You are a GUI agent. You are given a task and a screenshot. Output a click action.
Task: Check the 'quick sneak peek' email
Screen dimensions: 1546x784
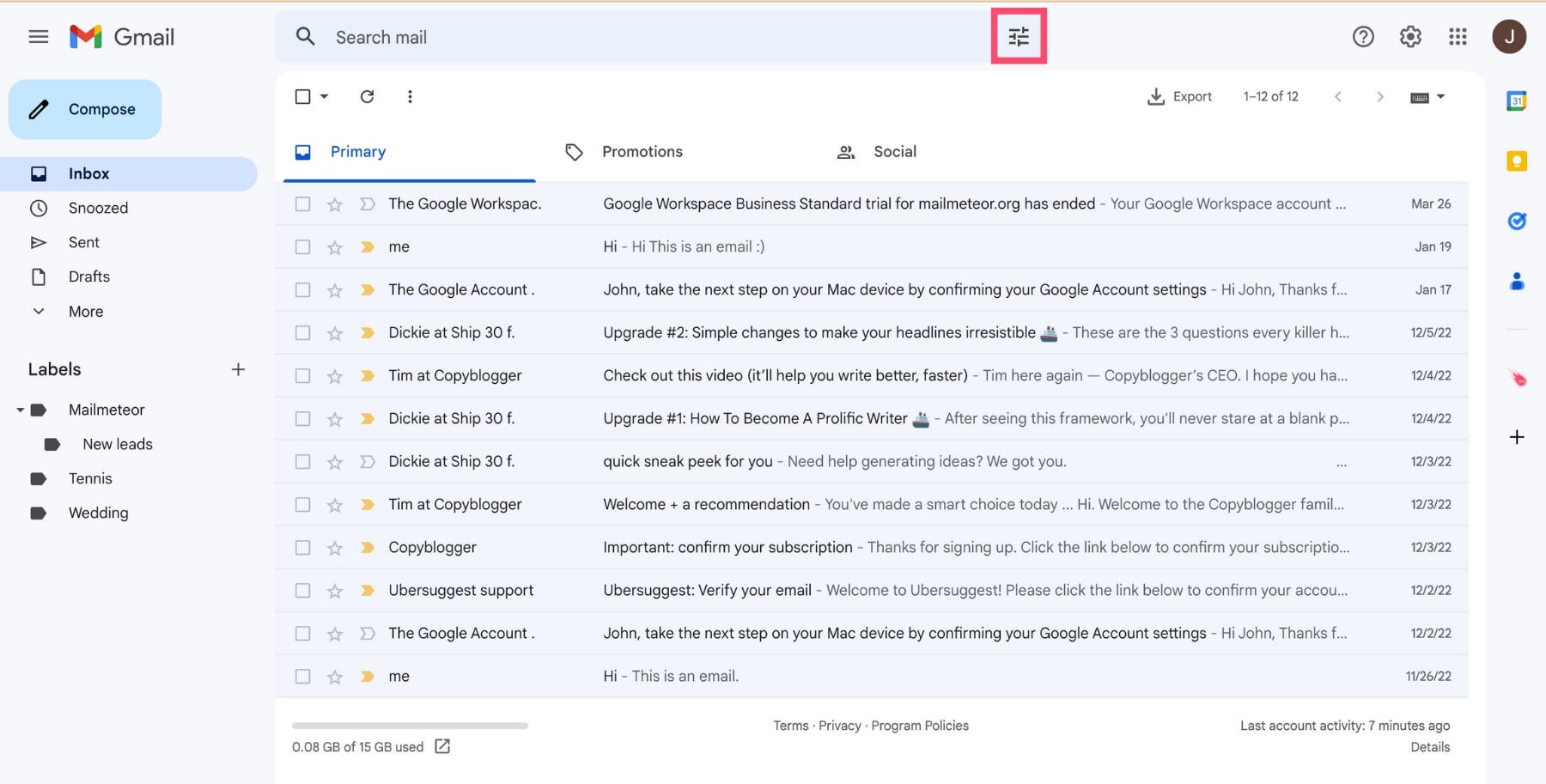coord(302,461)
